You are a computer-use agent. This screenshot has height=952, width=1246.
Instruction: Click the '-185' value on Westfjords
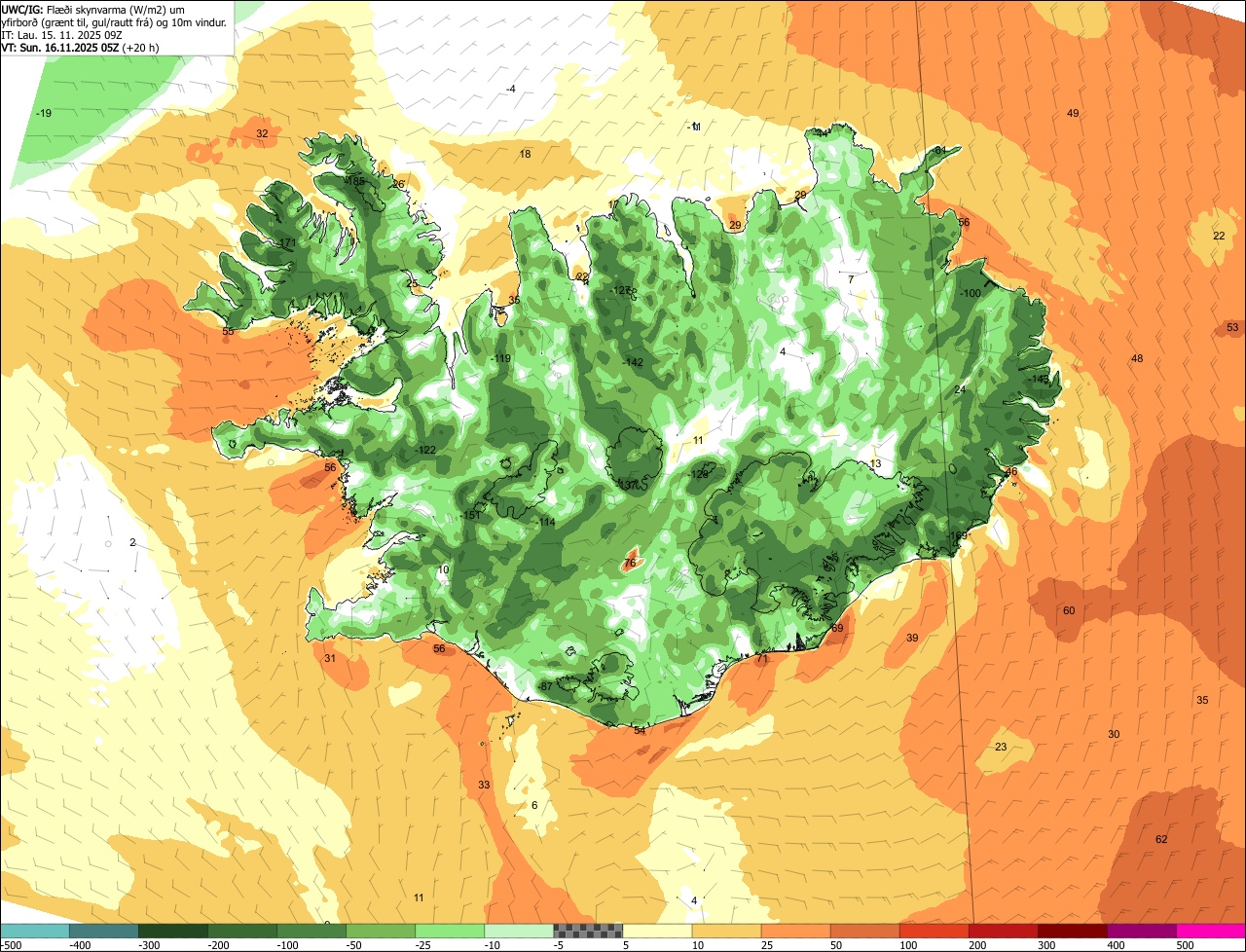(x=355, y=181)
